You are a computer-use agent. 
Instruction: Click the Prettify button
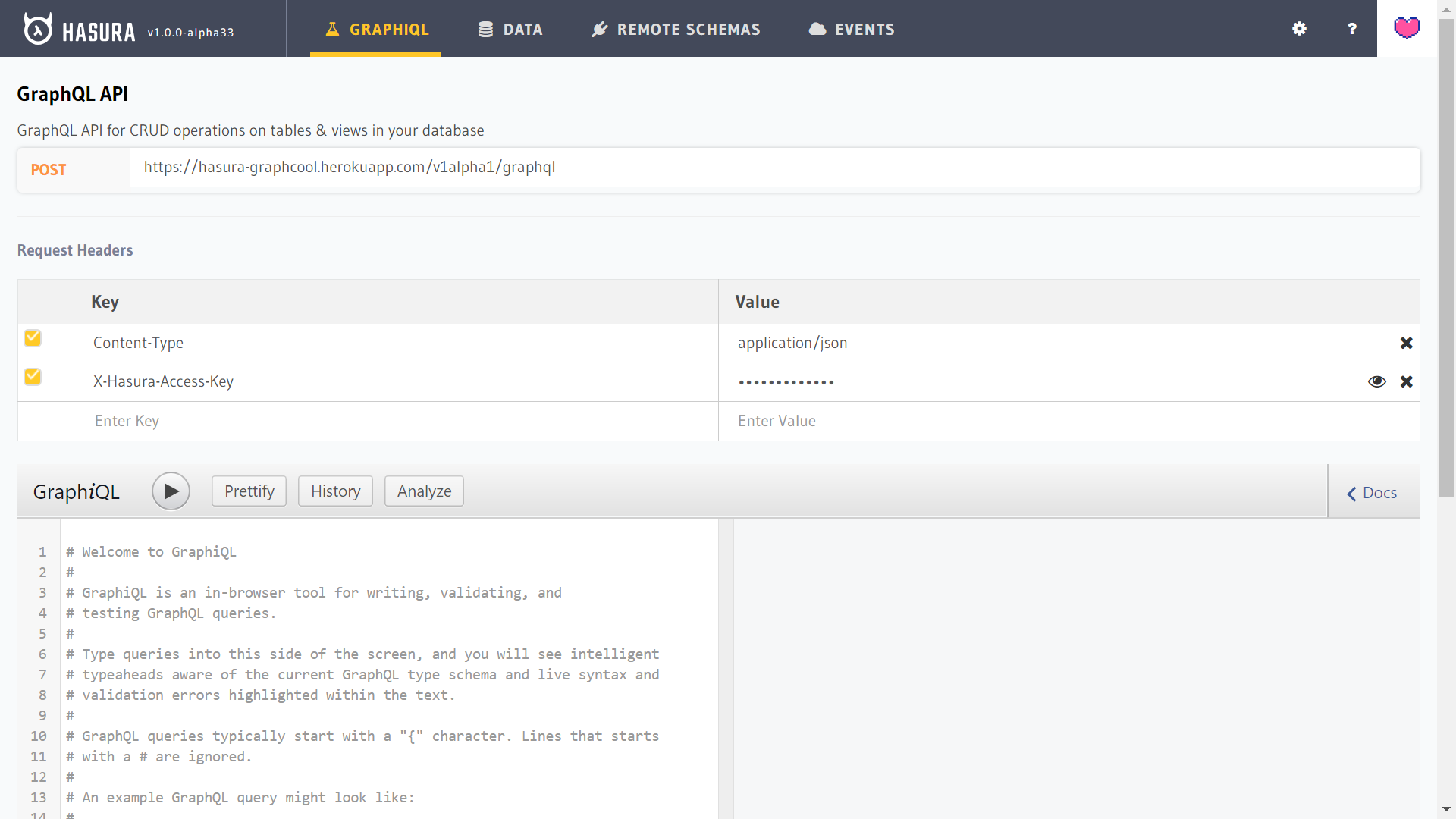tap(249, 491)
